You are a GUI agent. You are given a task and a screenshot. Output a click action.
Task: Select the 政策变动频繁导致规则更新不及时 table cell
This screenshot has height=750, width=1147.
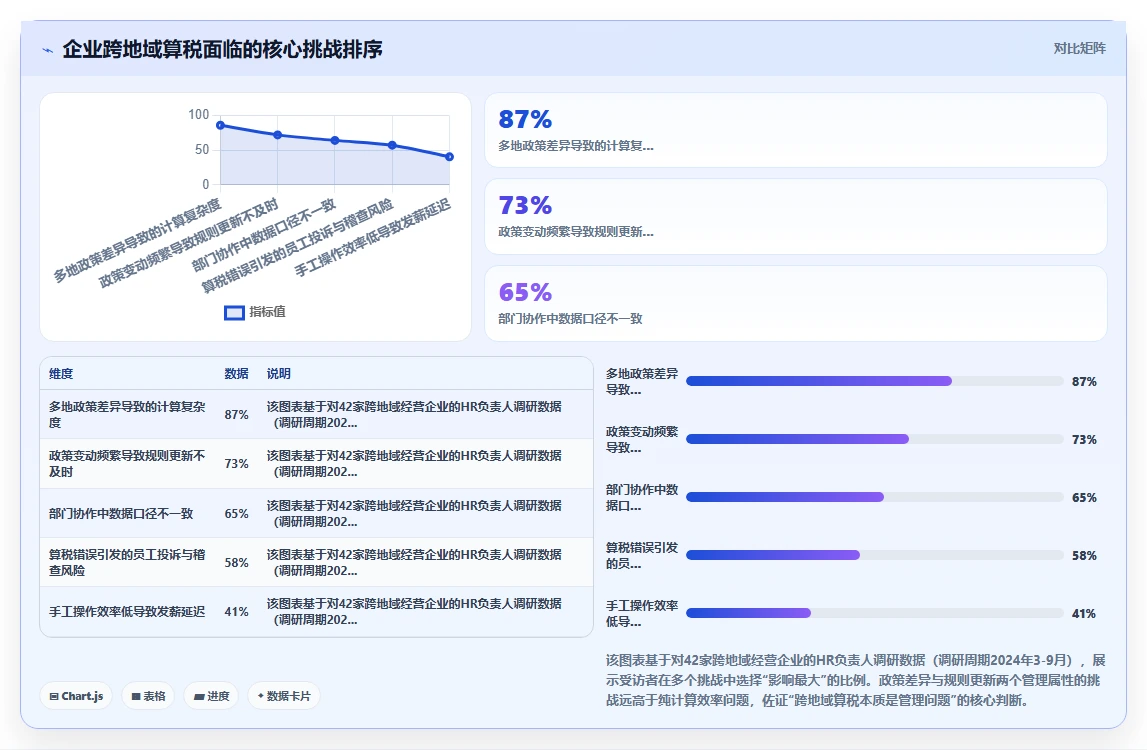[128, 463]
